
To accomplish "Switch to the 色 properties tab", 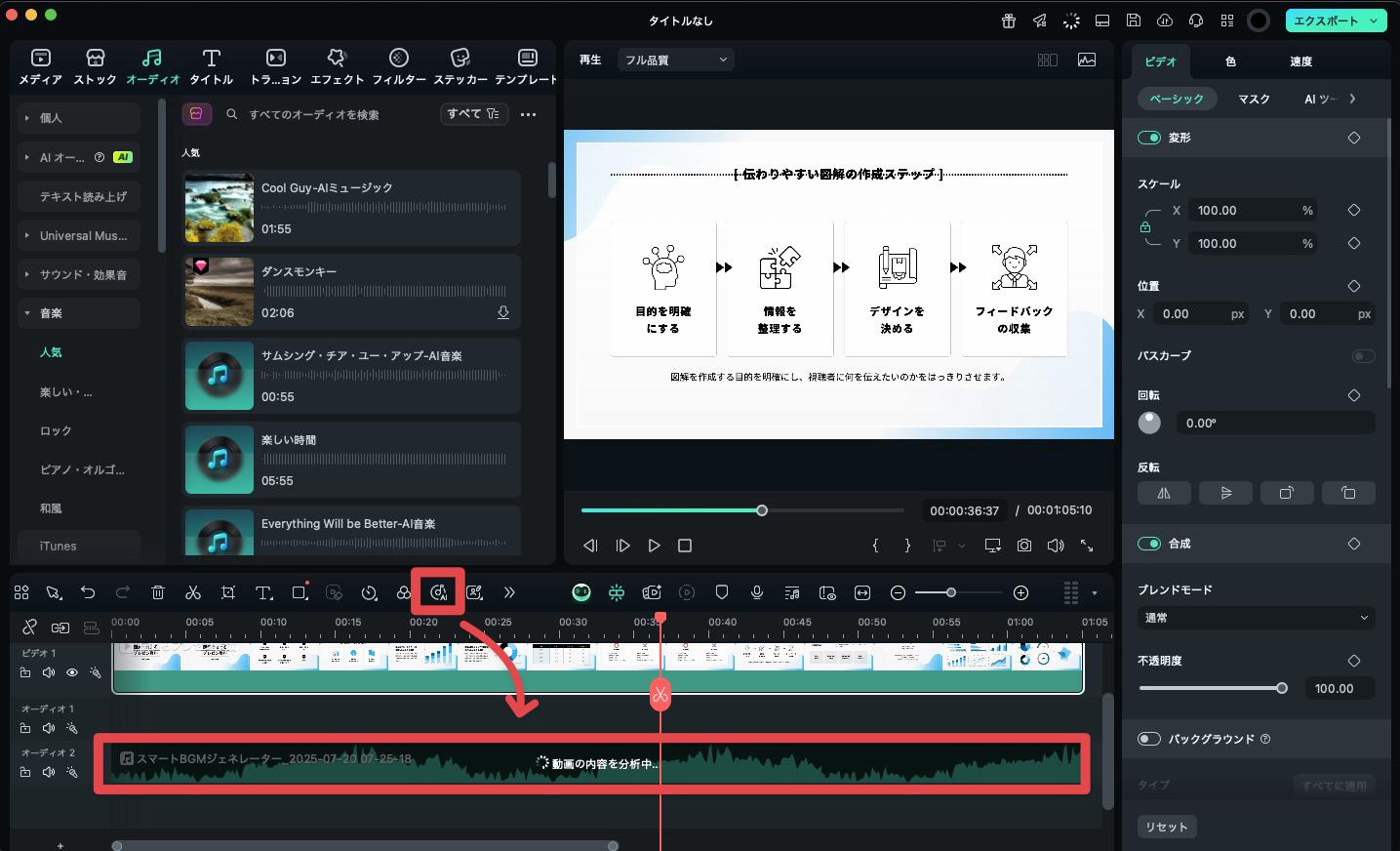I will (1230, 61).
